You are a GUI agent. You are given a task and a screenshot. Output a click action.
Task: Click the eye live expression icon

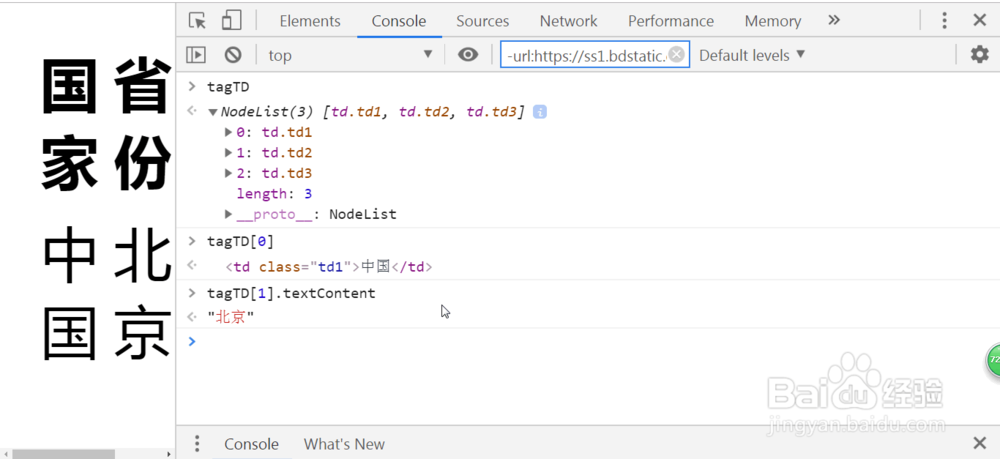pos(468,55)
